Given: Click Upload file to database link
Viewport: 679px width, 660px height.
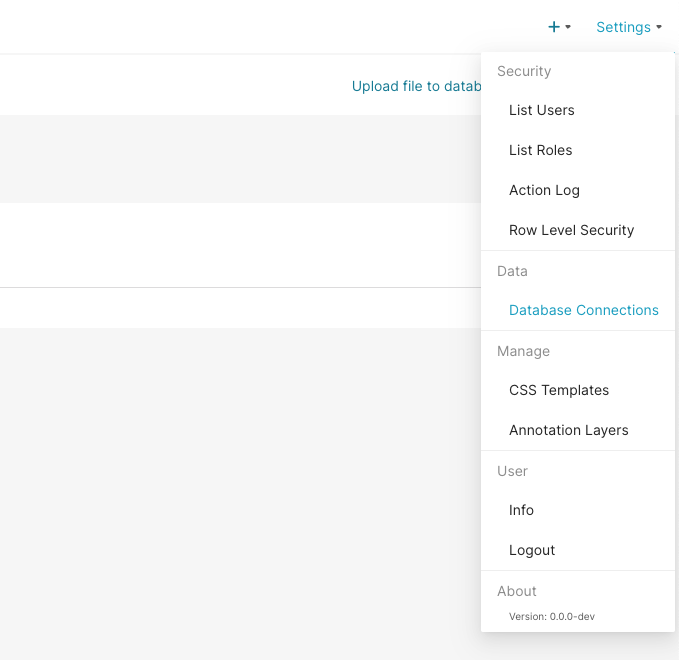Looking at the screenshot, I should (x=416, y=86).
